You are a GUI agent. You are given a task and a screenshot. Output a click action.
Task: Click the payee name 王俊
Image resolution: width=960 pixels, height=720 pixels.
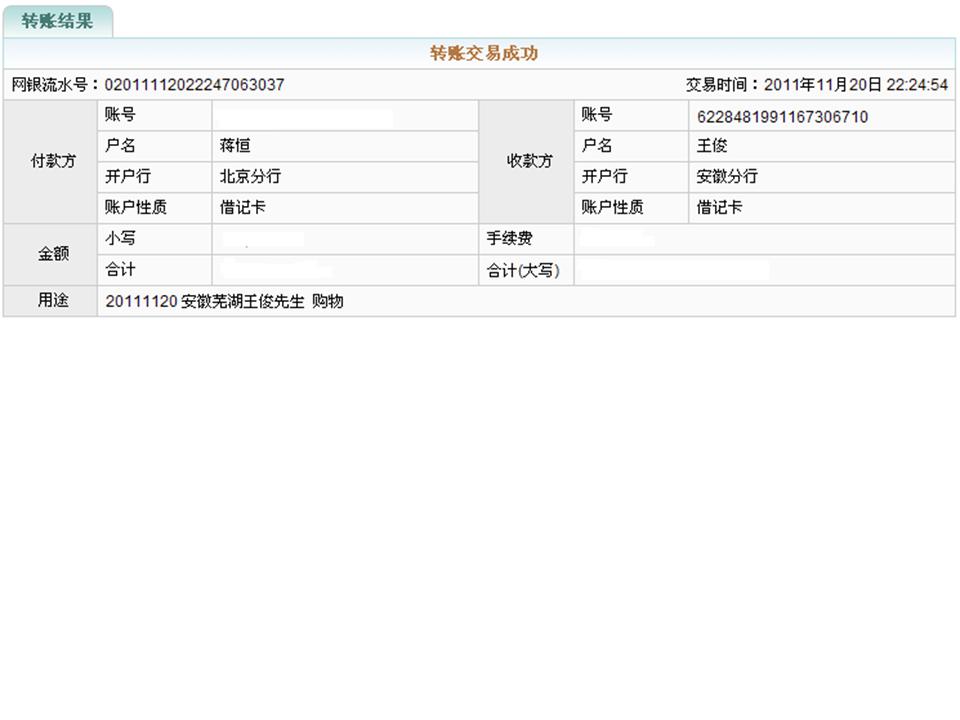click(x=712, y=146)
